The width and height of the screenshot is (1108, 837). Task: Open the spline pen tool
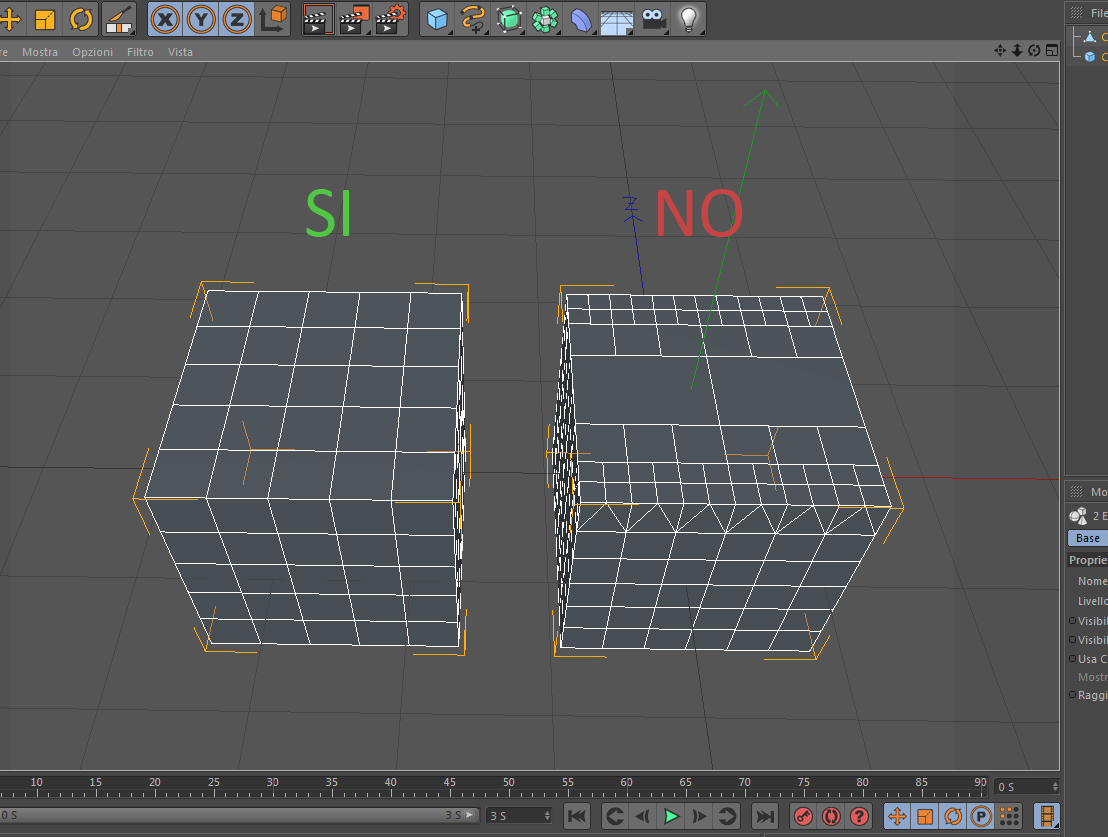click(x=473, y=19)
